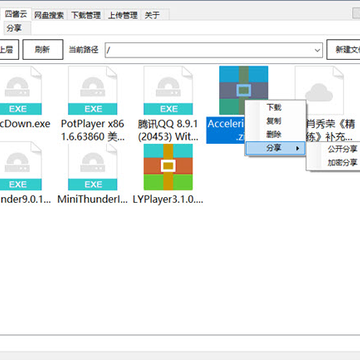Image resolution: width=360 pixels, height=360 pixels.
Task: Select the LYPlayer3.1.0 archive icon
Action: (168, 167)
